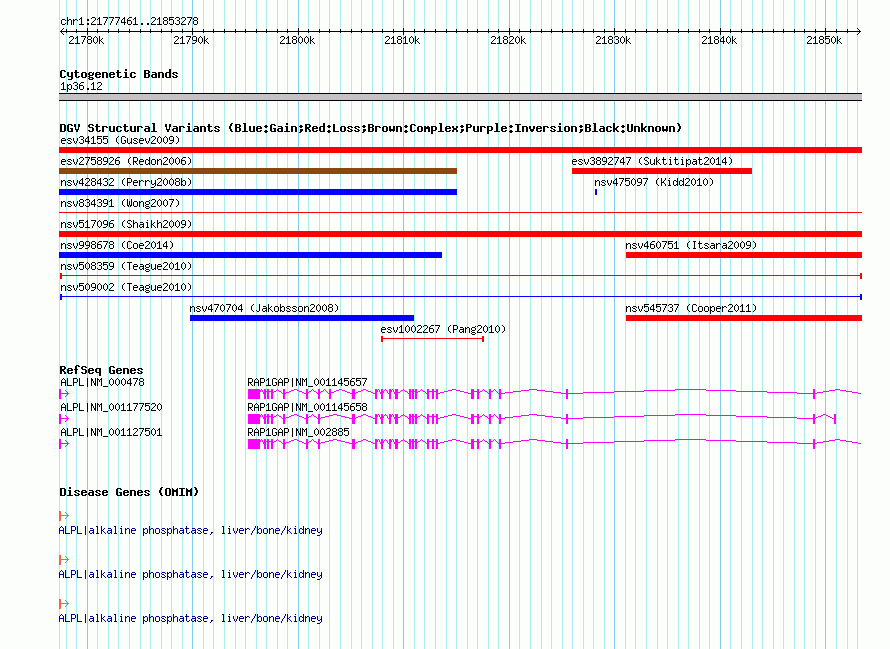Open nsv517096 (Shaikh2009) label
The height and width of the screenshot is (649, 890).
[x=126, y=224]
